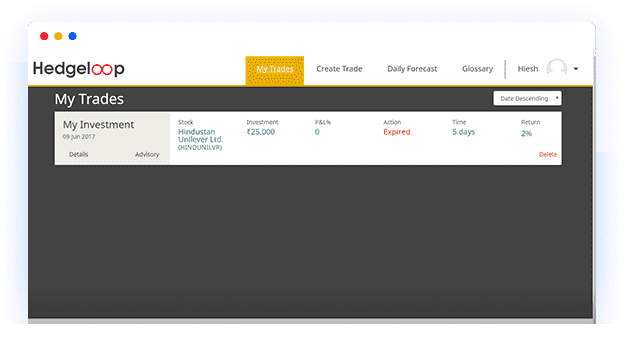
Task: Go to the Daily Forecast tab
Action: click(412, 69)
